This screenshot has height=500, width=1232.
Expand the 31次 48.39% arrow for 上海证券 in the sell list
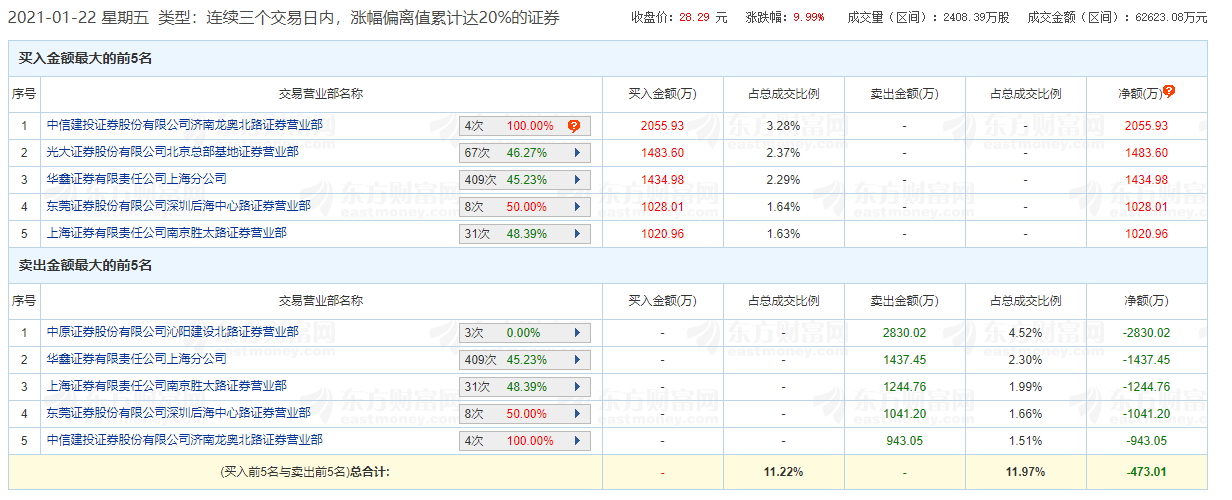[x=577, y=387]
